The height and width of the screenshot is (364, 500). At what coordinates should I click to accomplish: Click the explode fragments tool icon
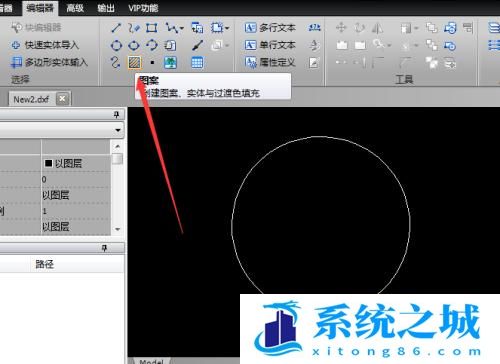[x=432, y=62]
